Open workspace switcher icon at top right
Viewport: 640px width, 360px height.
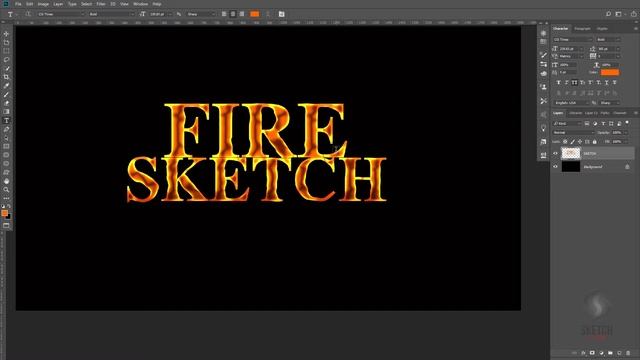(619, 14)
